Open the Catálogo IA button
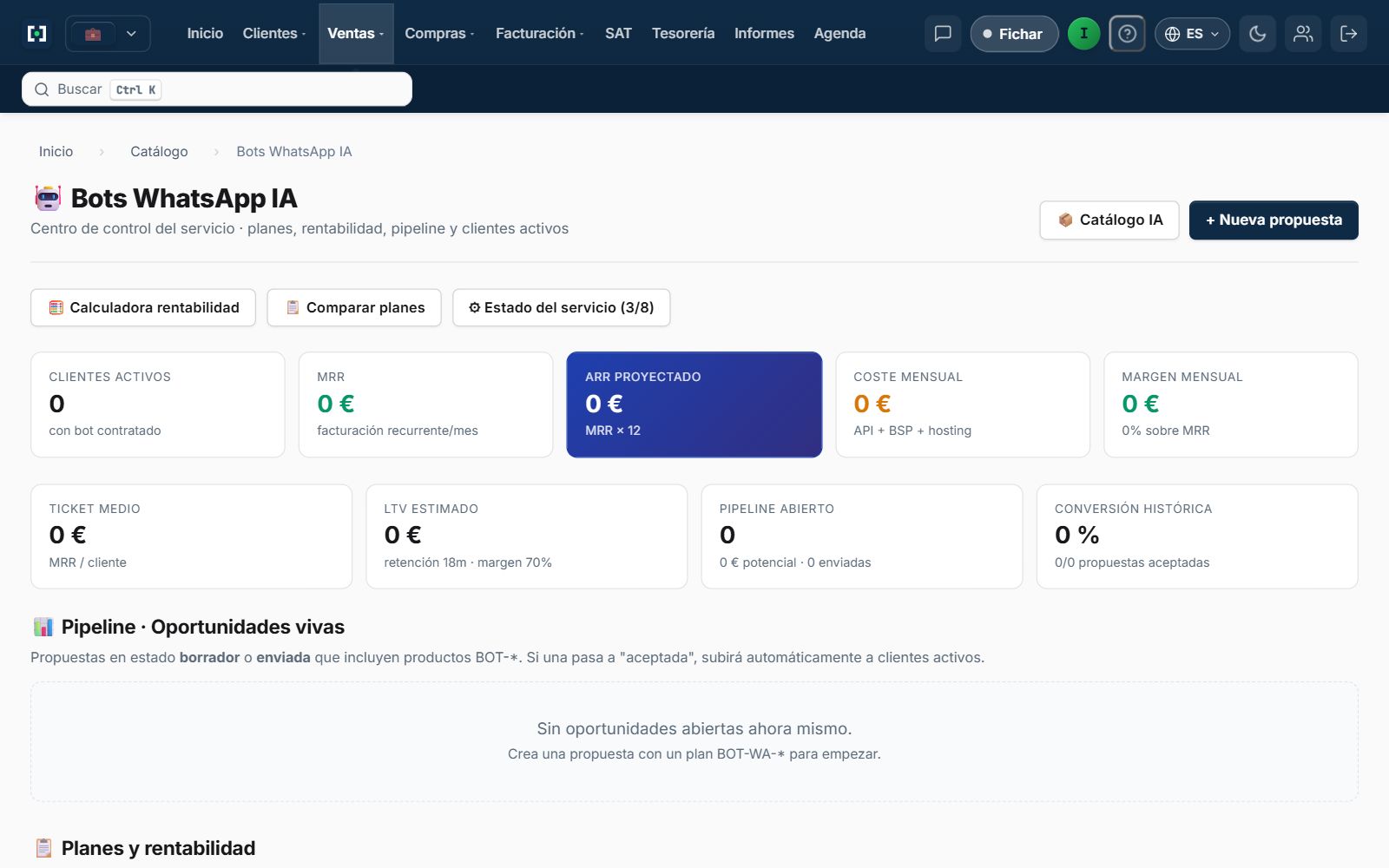This screenshot has height=868, width=1389. point(1109,220)
